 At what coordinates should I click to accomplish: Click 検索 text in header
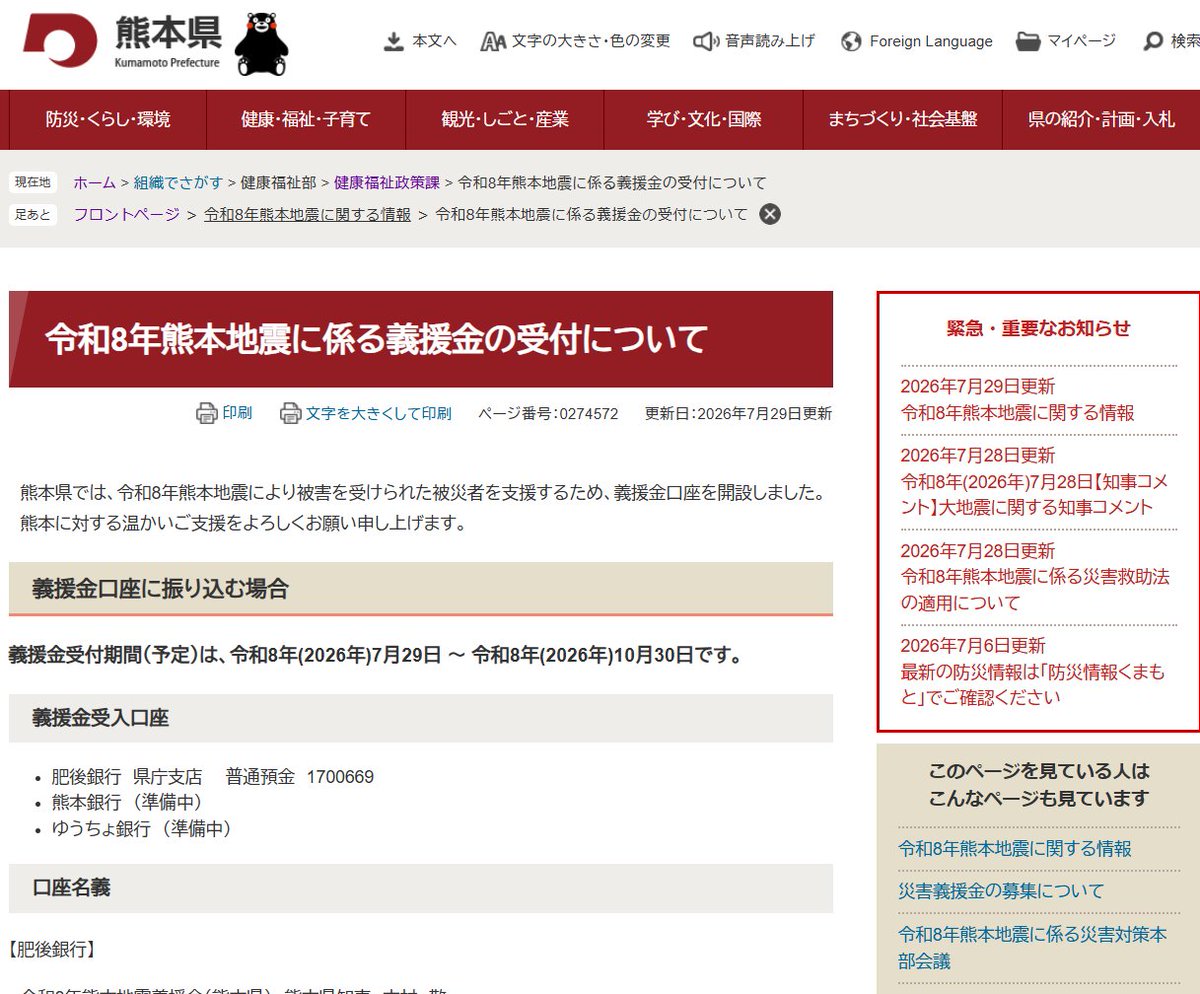tap(1185, 41)
